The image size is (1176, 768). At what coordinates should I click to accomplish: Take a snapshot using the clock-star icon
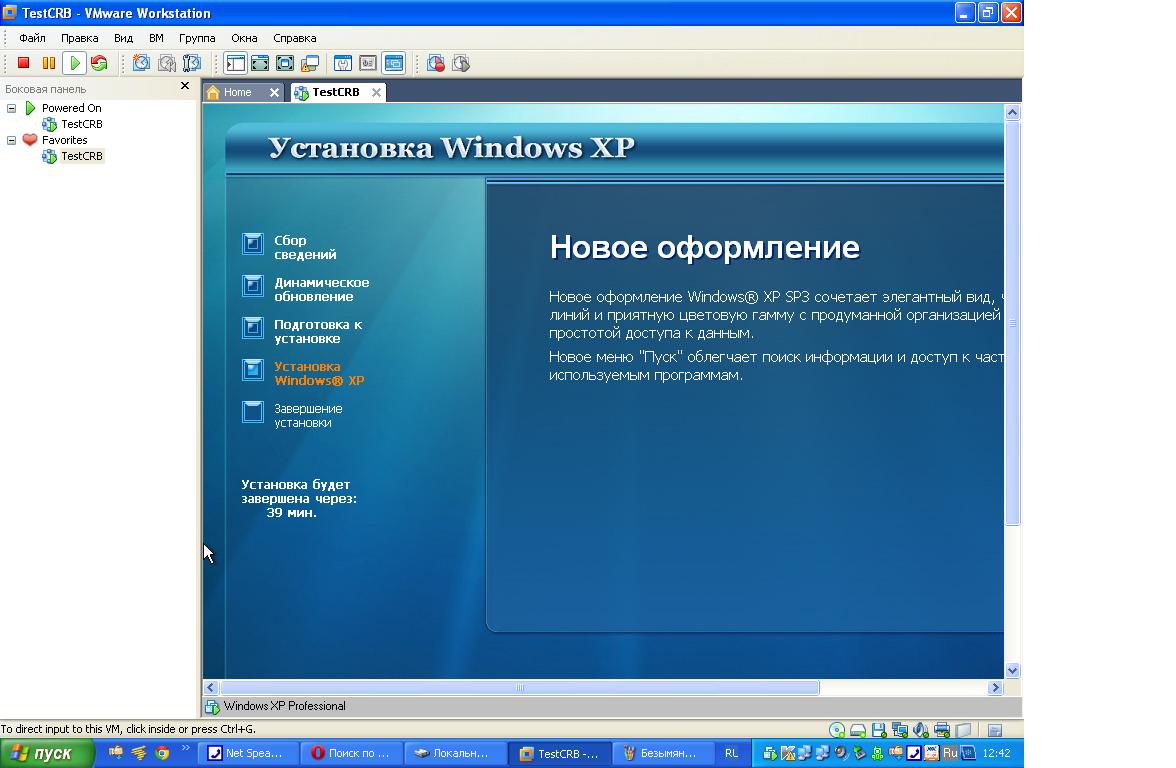click(141, 63)
